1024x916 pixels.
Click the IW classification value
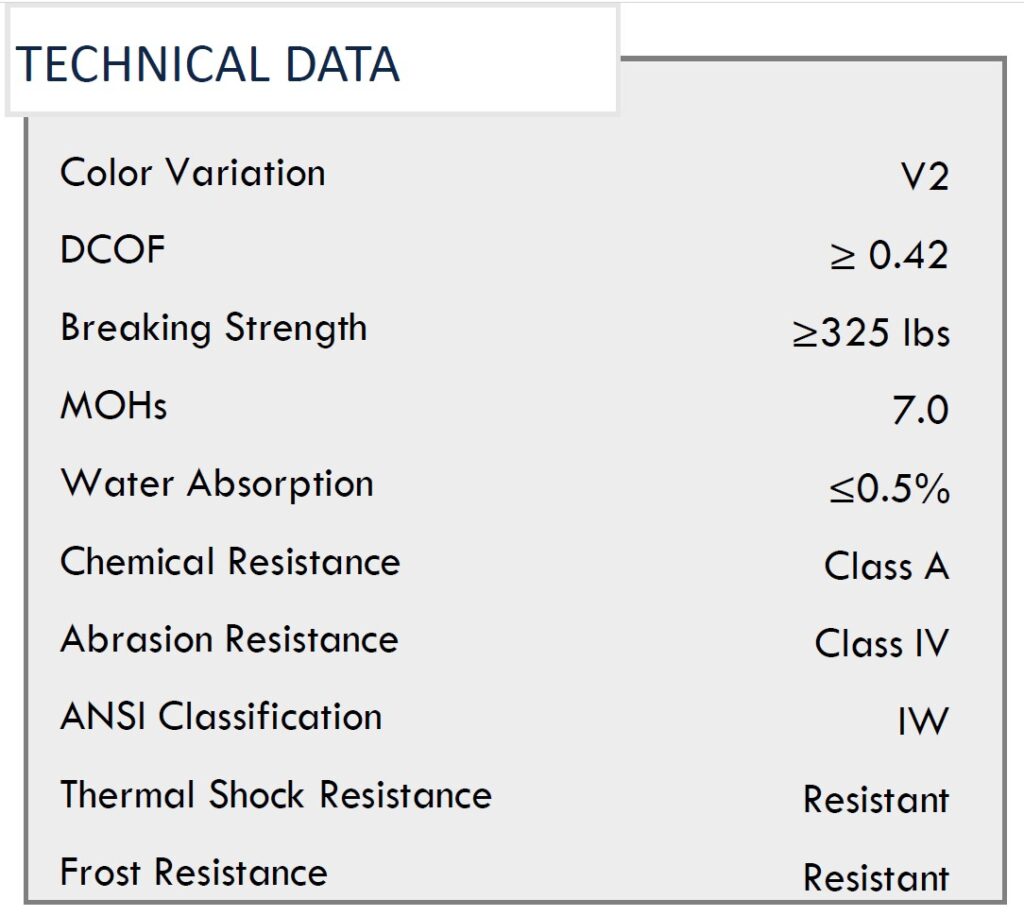[x=923, y=721]
